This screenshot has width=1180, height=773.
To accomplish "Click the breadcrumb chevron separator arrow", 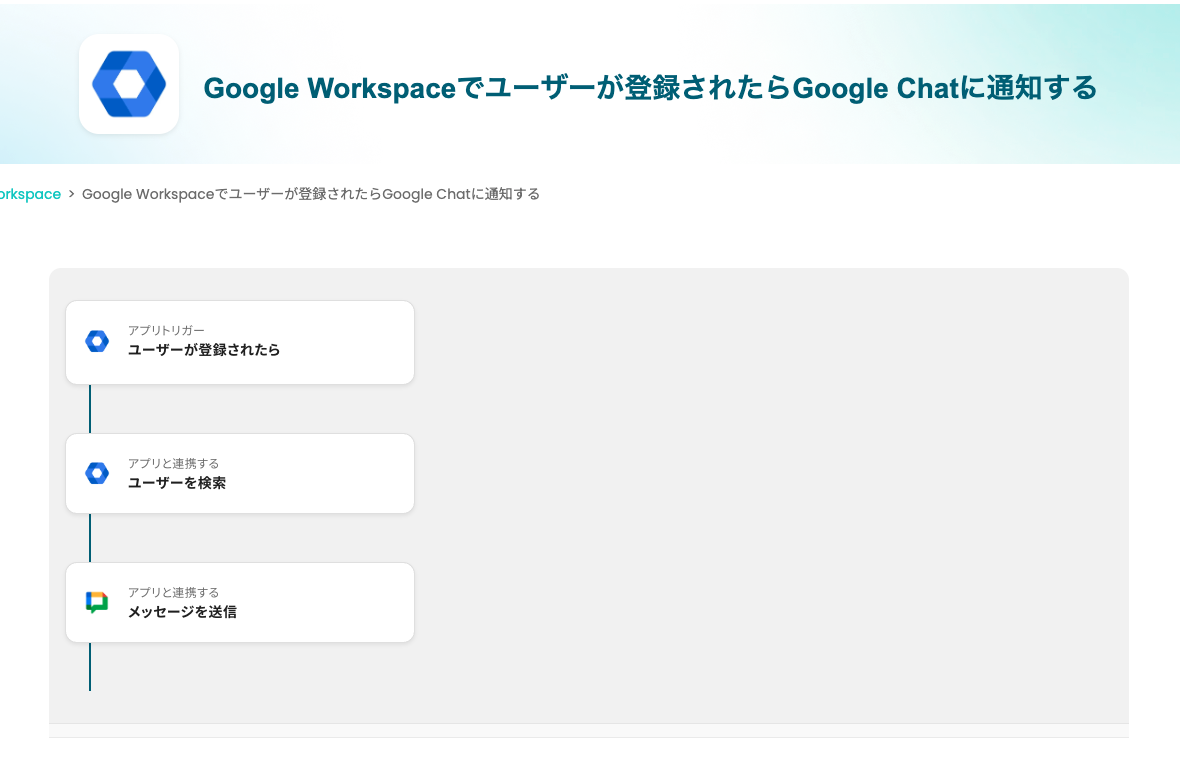I will (x=72, y=194).
